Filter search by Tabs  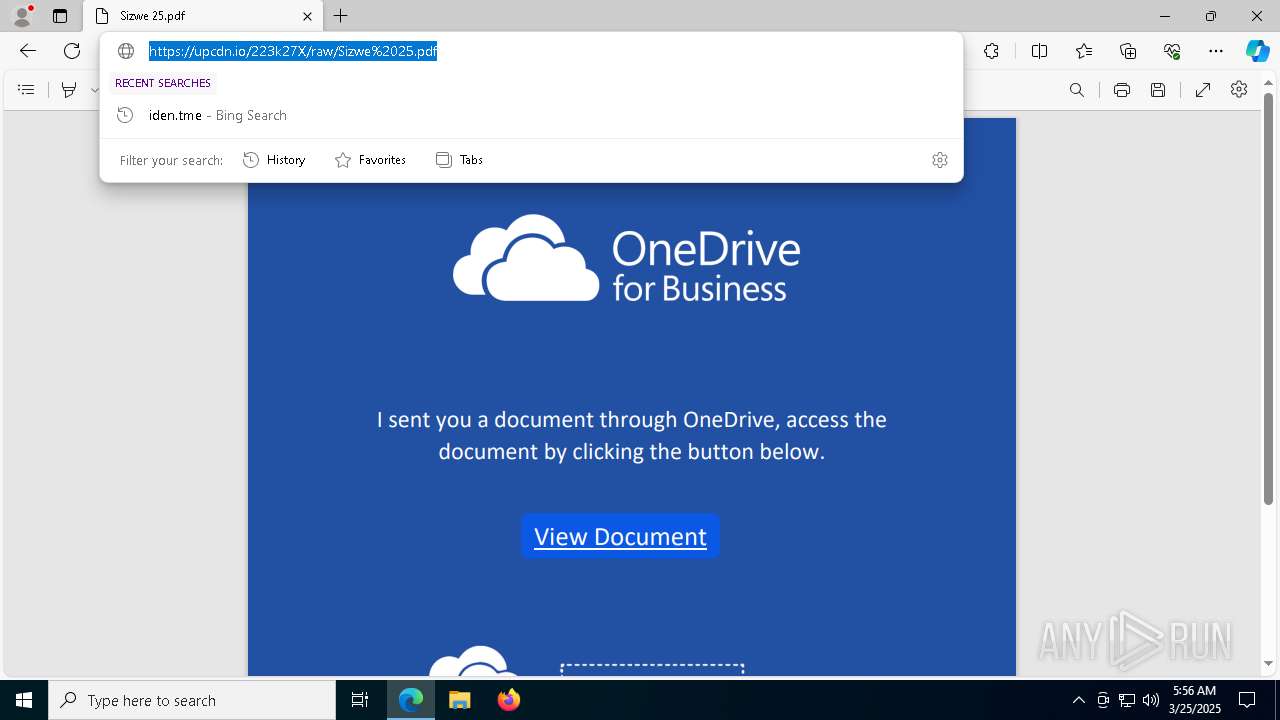[x=460, y=160]
